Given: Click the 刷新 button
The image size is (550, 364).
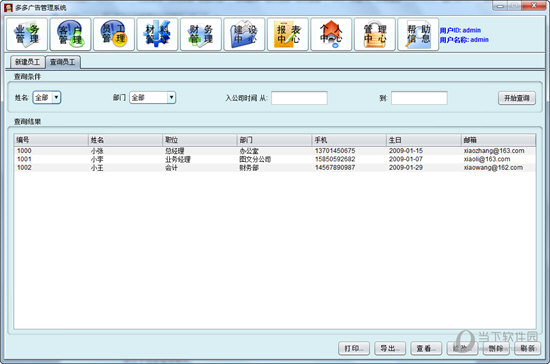Looking at the screenshot, I should coord(527,348).
